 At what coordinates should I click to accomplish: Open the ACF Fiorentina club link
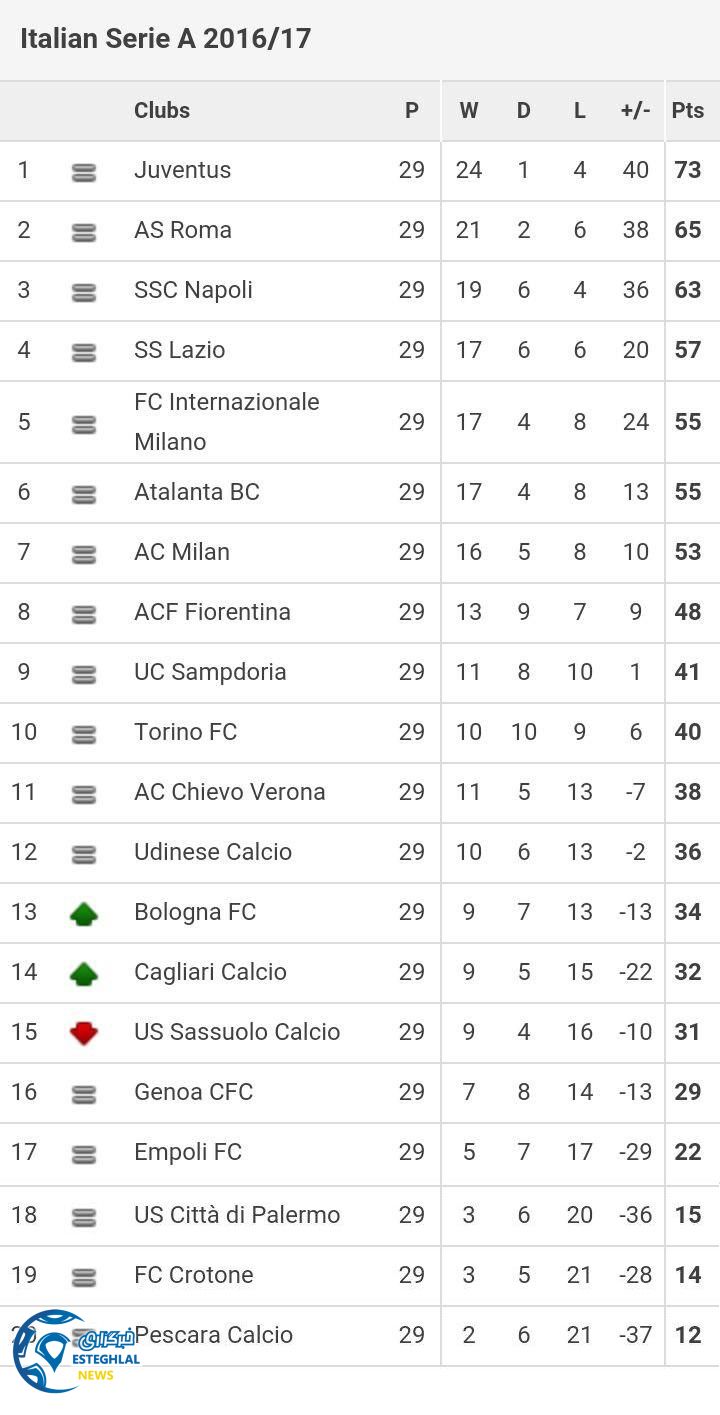pos(212,612)
